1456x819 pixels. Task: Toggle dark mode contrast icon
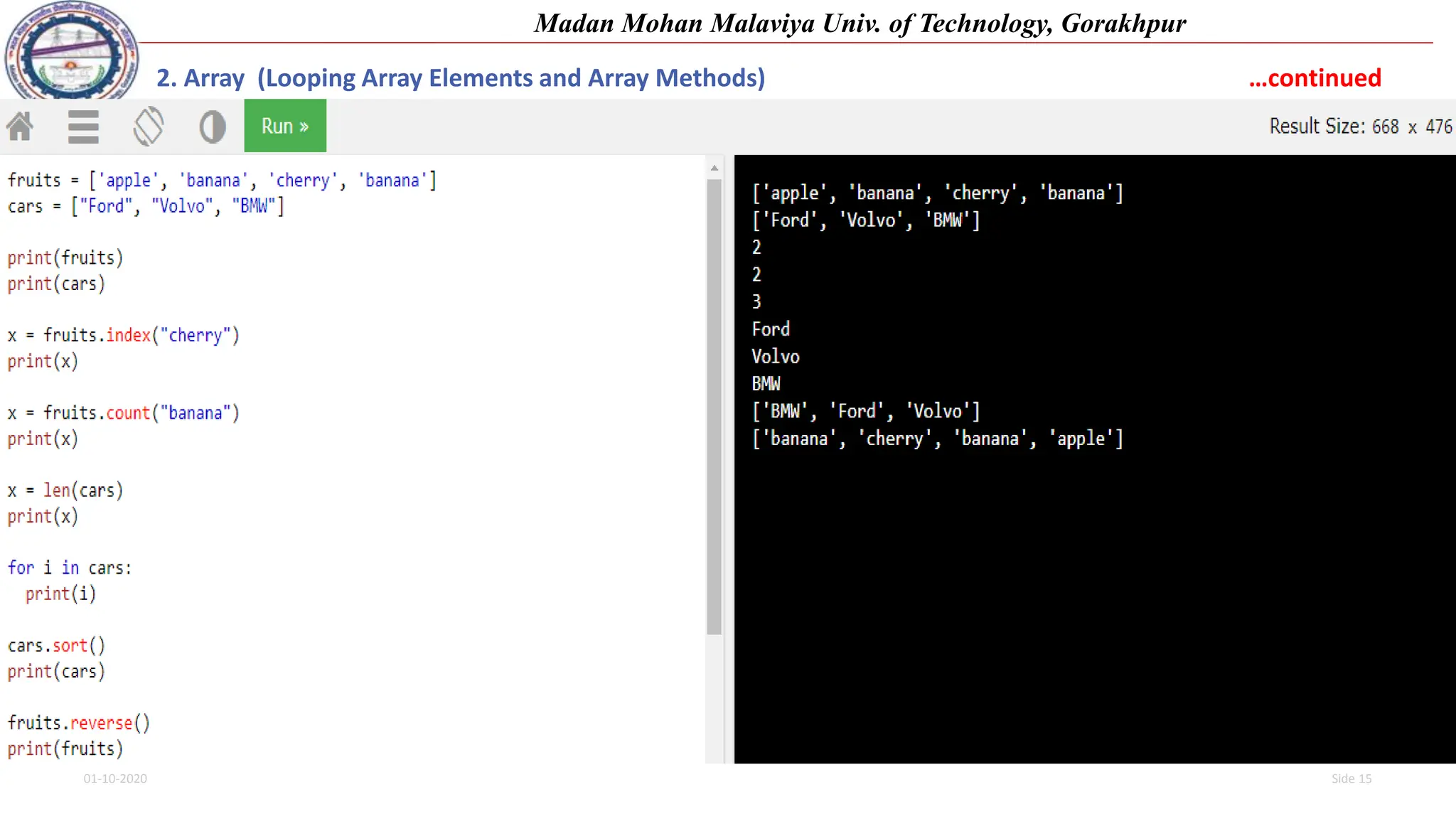(x=212, y=127)
